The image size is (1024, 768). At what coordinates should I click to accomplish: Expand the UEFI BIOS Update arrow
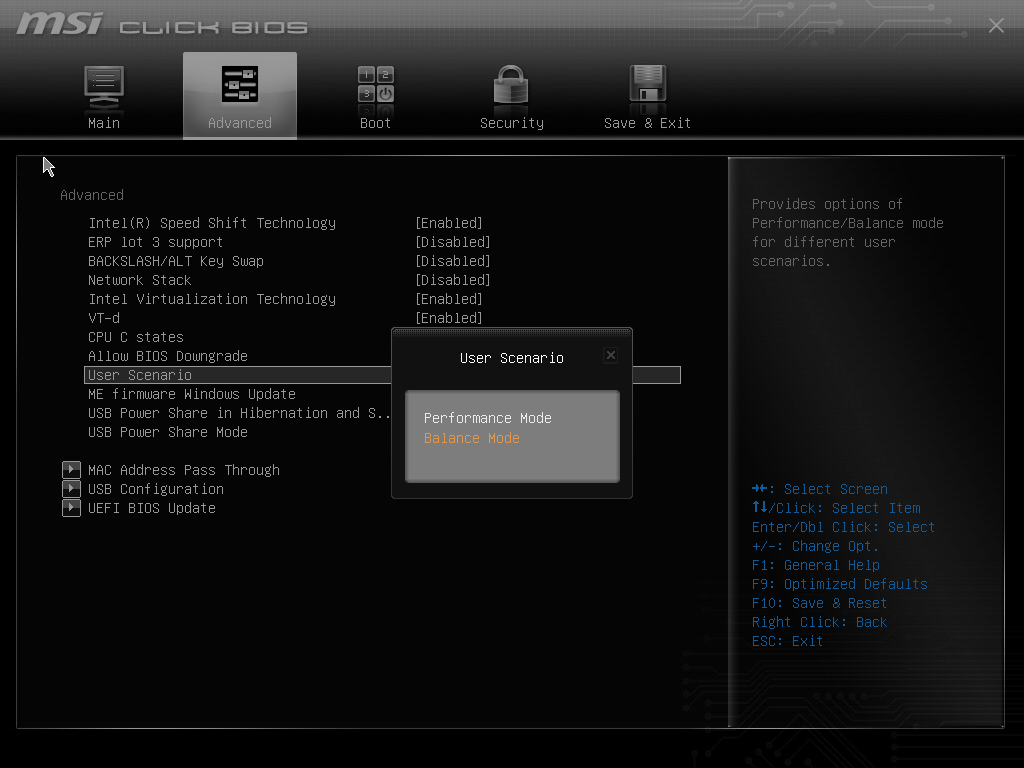pos(71,508)
